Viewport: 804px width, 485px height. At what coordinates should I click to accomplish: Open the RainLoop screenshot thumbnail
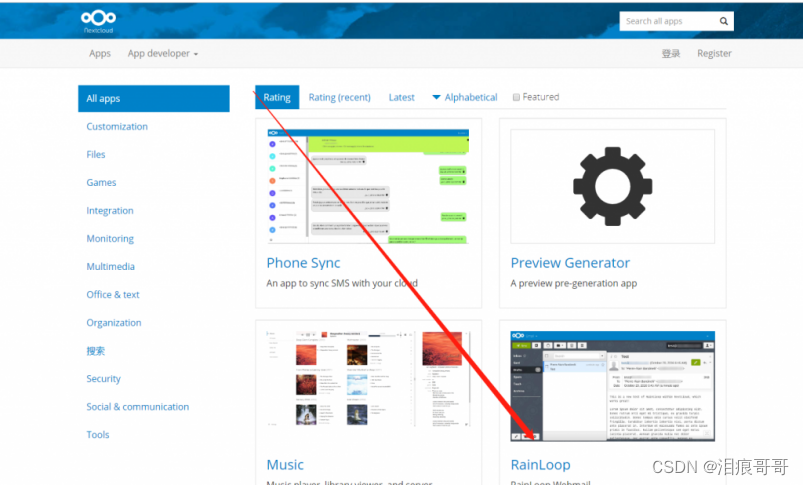pyautogui.click(x=612, y=386)
